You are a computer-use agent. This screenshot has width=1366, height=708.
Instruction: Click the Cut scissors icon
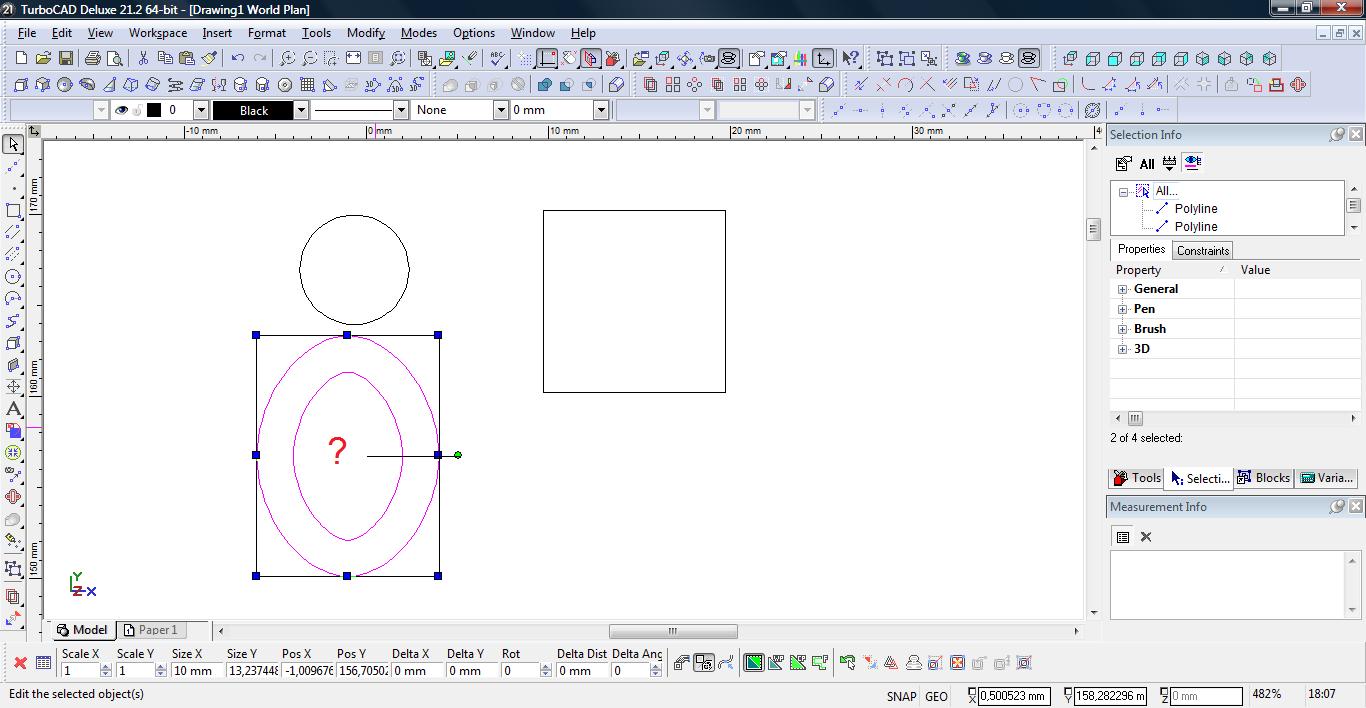[x=143, y=59]
